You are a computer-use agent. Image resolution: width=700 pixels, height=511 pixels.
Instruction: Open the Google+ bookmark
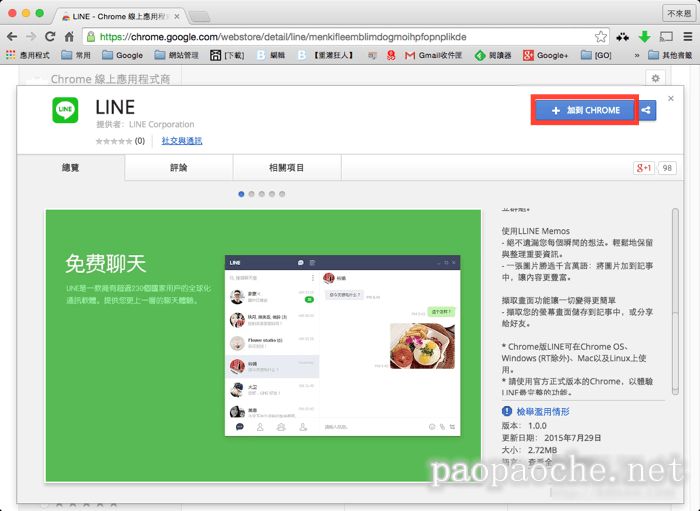pyautogui.click(x=546, y=55)
